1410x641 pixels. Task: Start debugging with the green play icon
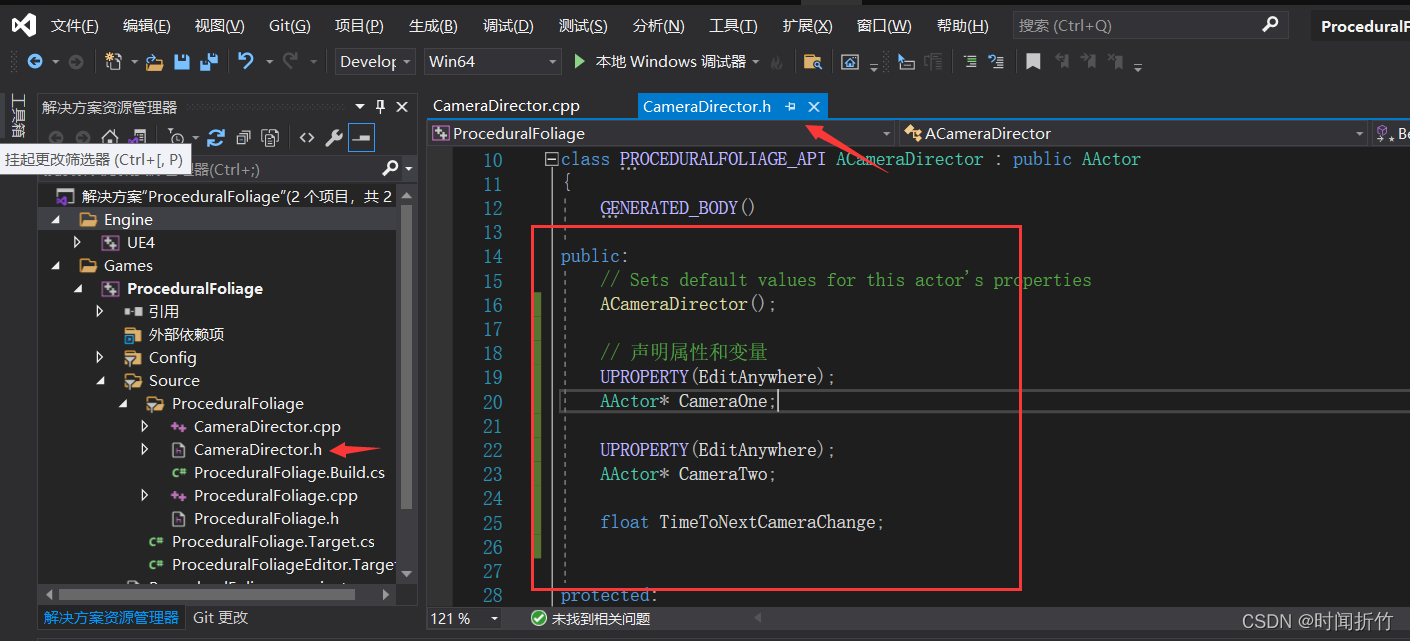pos(579,62)
